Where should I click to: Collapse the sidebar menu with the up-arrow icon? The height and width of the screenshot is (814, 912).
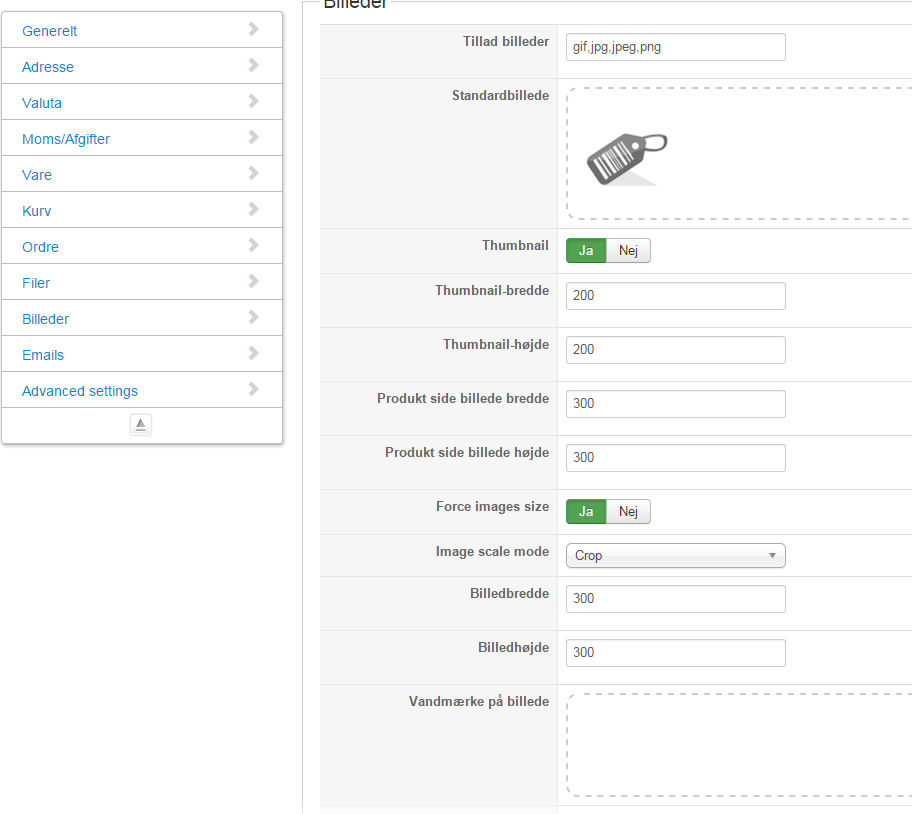pyautogui.click(x=141, y=425)
